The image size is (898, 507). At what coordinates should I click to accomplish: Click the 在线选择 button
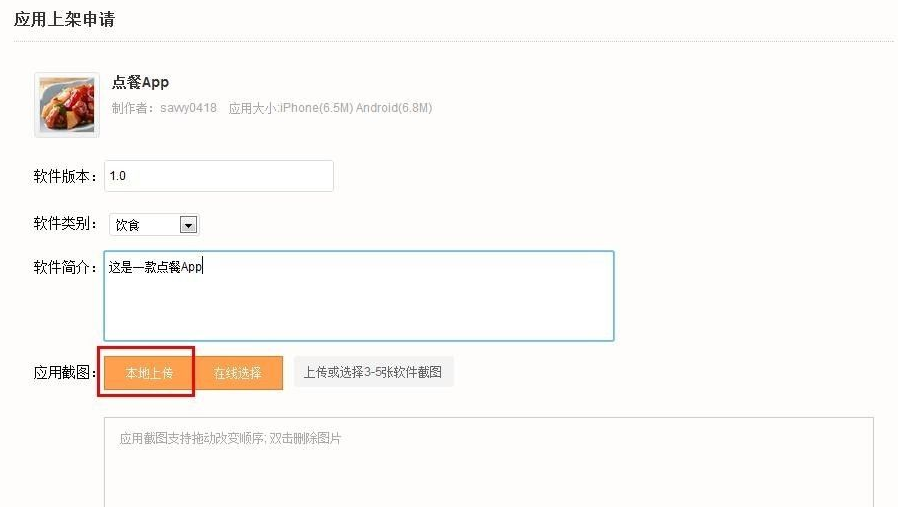[x=238, y=373]
